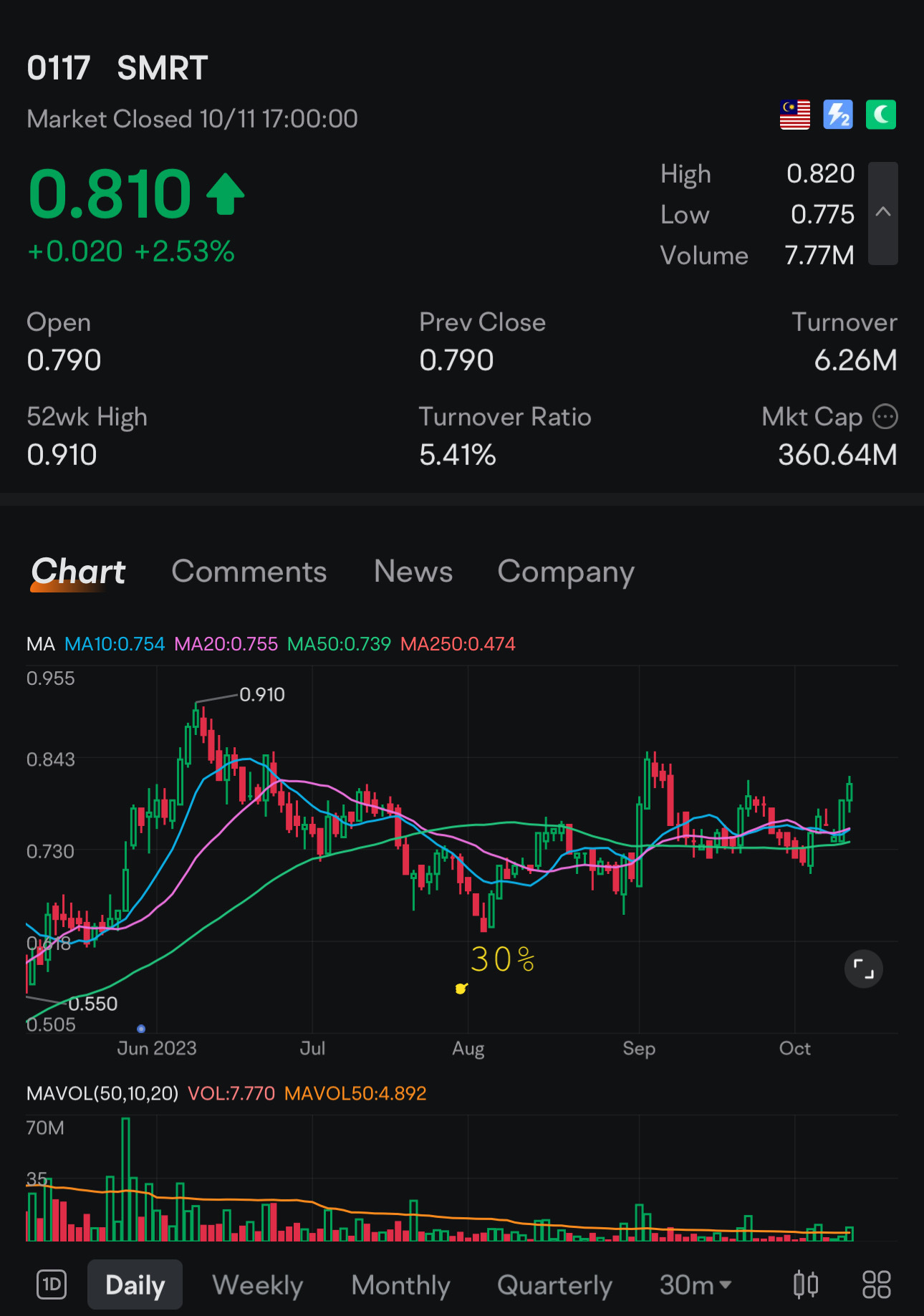Image resolution: width=924 pixels, height=1316 pixels.
Task: Tap the Turnover value 6.26M
Action: tap(855, 360)
